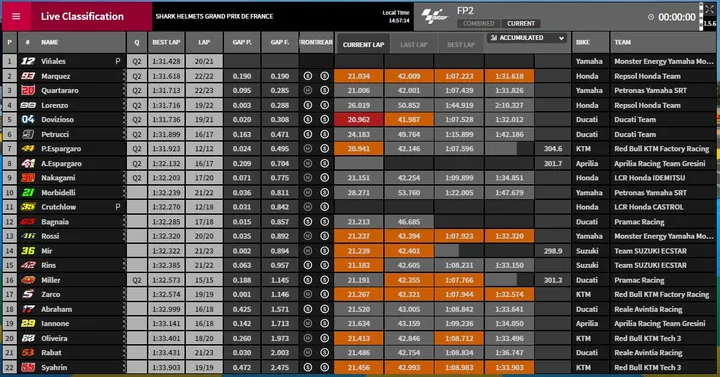This screenshot has height=377, width=720.
Task: Click Viñales best lap 1:31.428
Action: (166, 61)
